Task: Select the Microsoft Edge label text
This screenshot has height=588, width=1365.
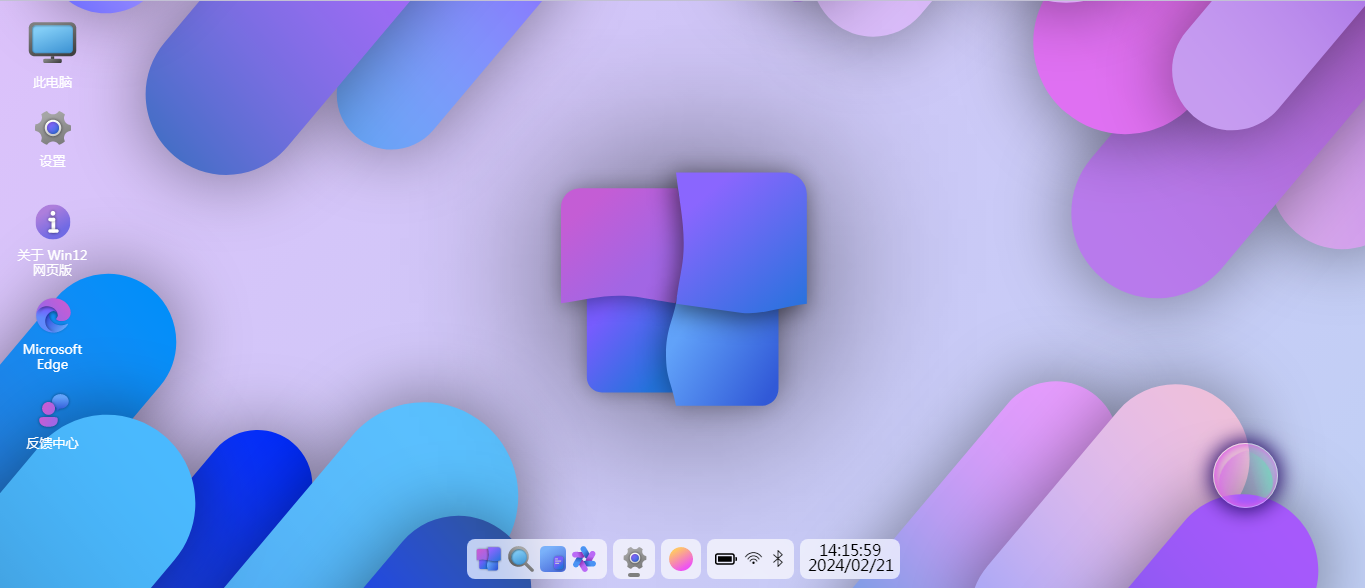Action: [x=52, y=357]
